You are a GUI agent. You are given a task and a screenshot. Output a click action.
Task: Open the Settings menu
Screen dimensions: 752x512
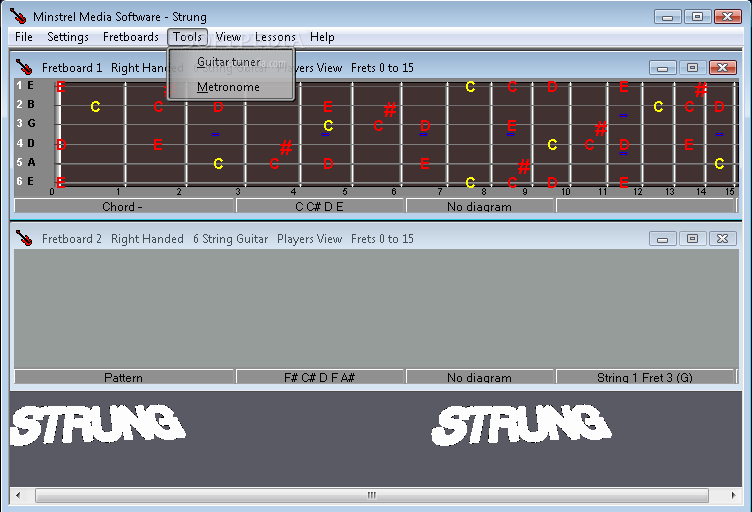(x=68, y=37)
